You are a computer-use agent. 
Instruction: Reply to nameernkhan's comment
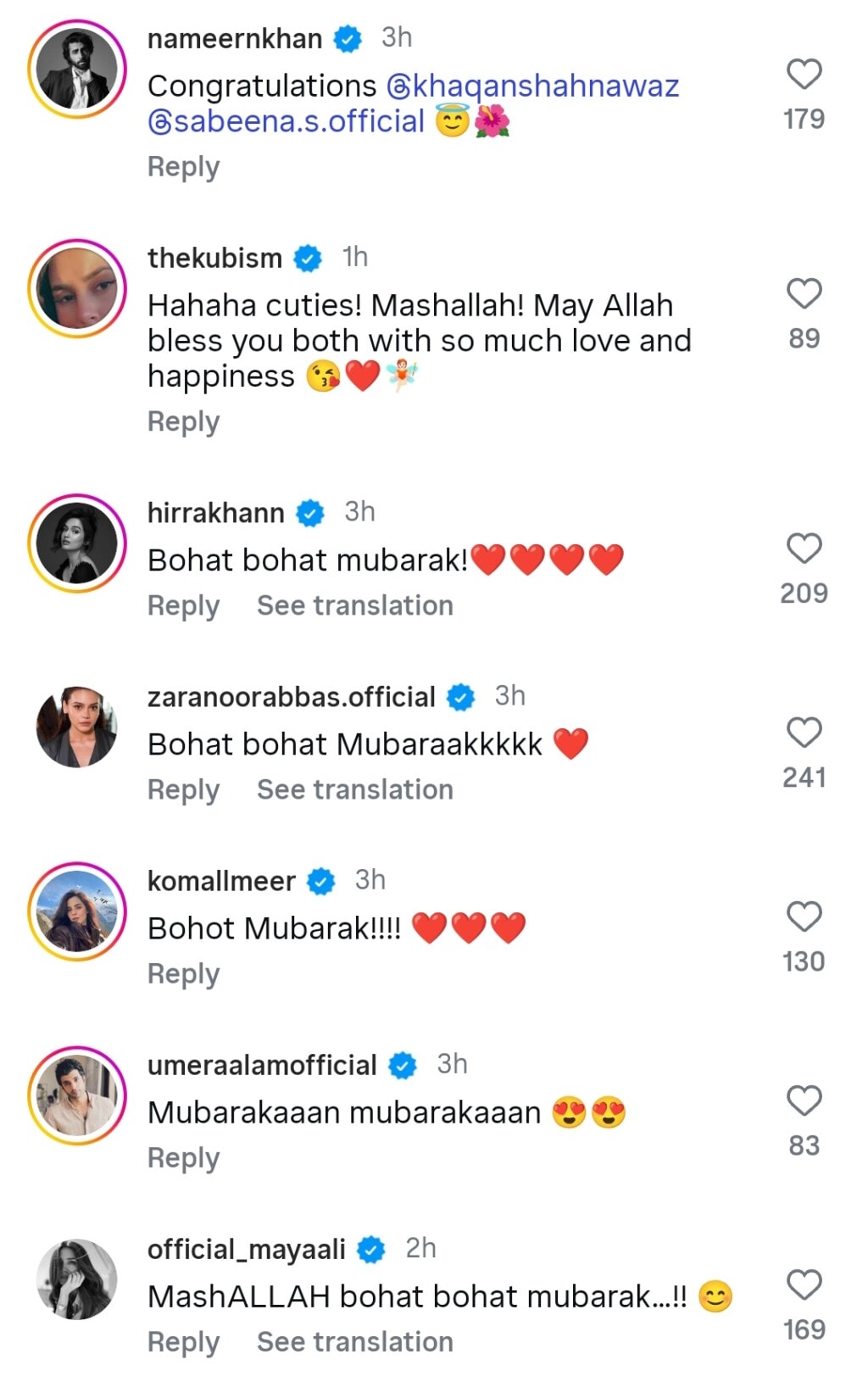pyautogui.click(x=181, y=167)
